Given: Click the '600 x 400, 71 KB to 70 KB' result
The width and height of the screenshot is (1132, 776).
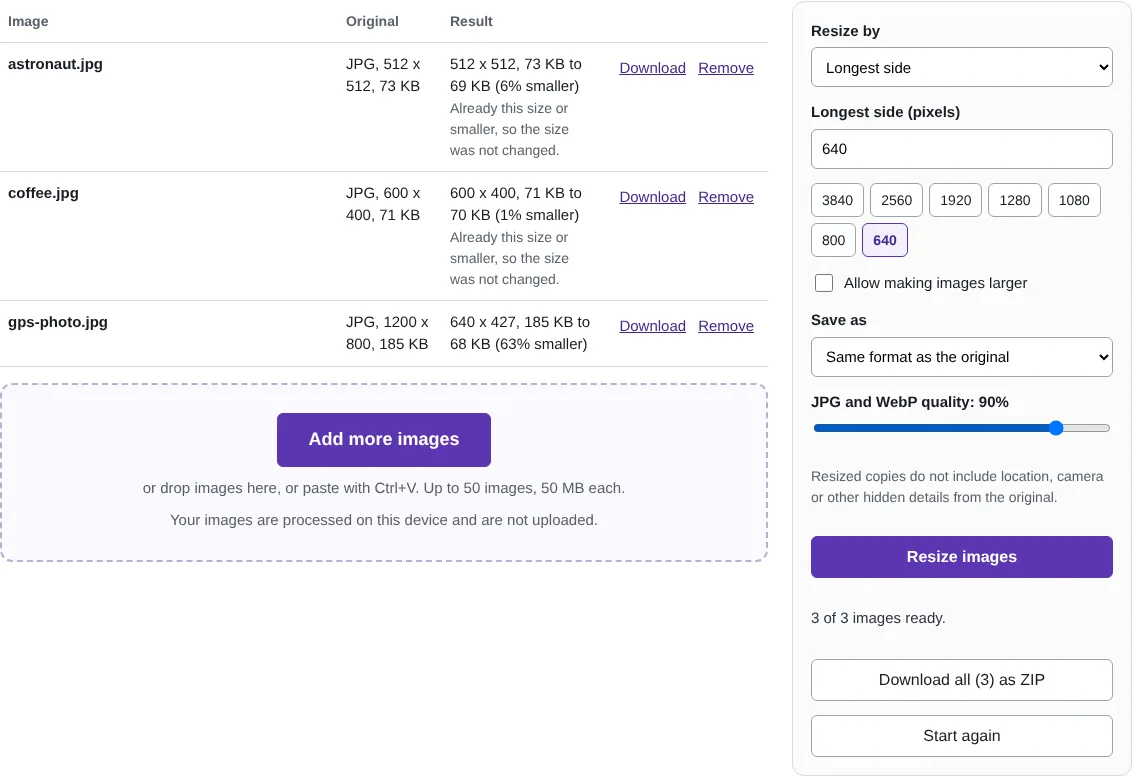Looking at the screenshot, I should [515, 204].
